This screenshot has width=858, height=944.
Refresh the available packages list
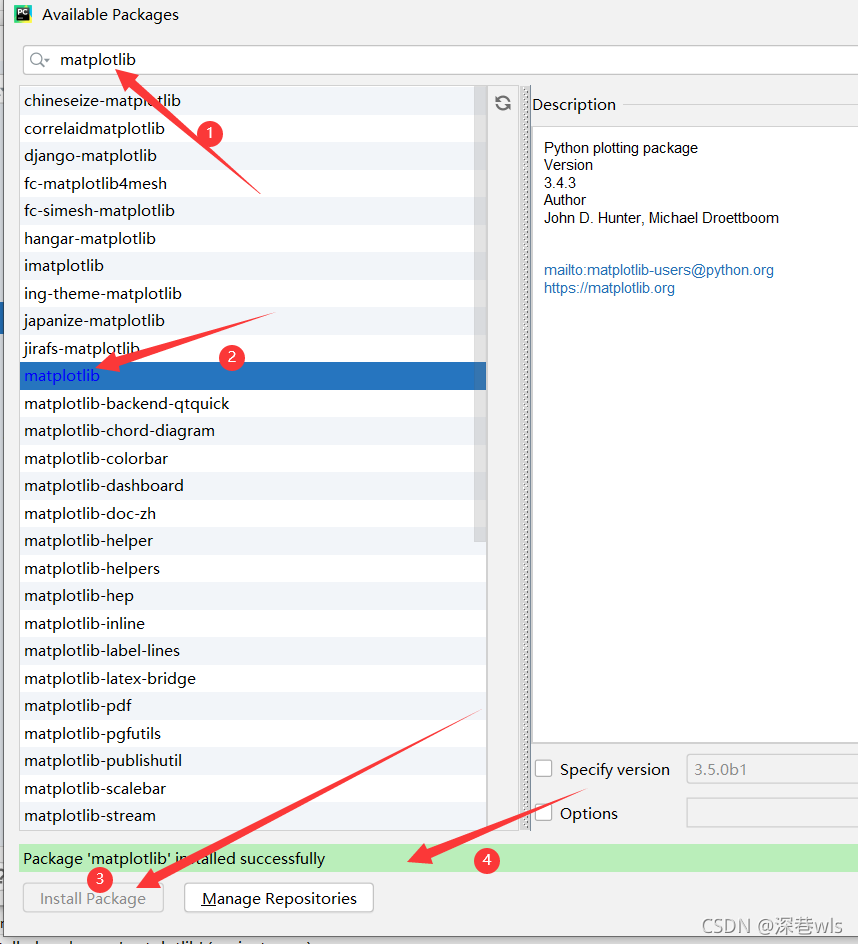503,102
